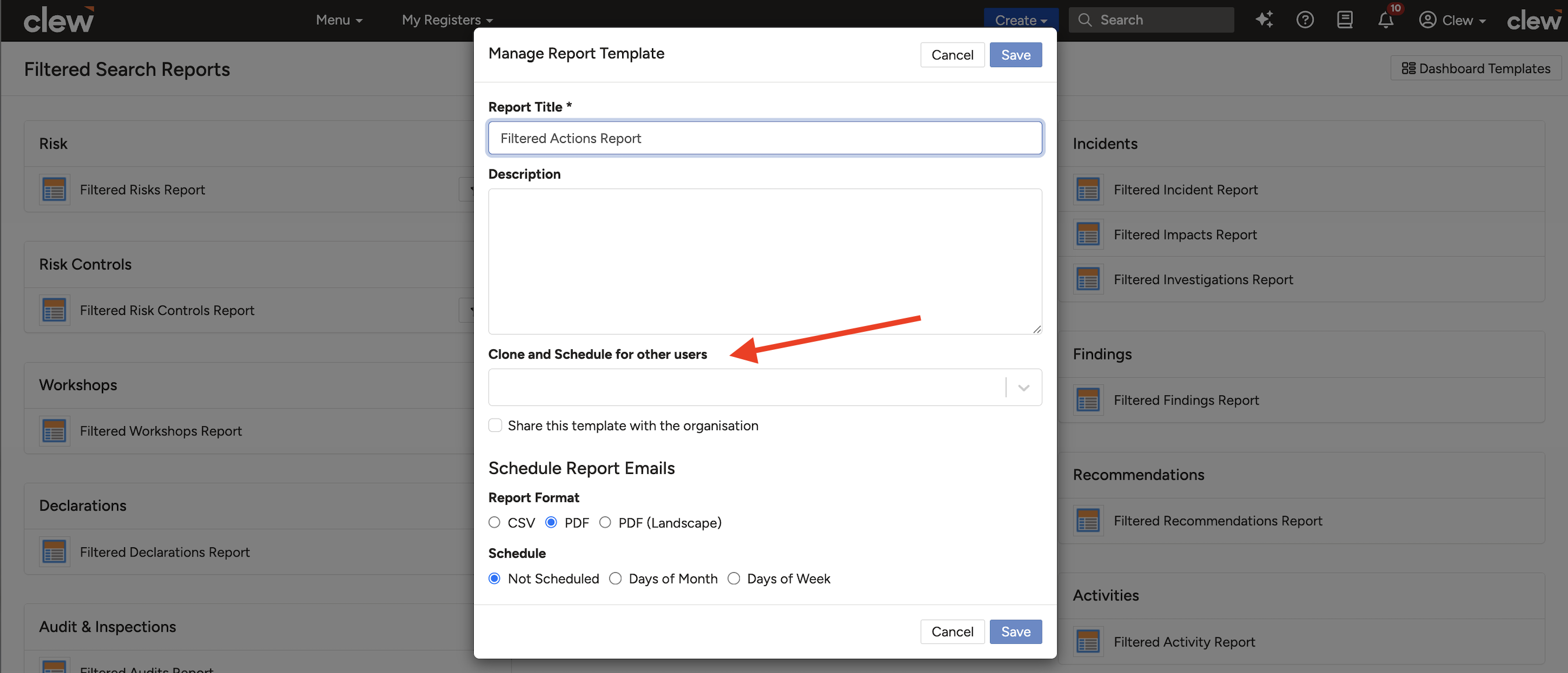Open notifications bell with 10 badge
Viewport: 1568px width, 673px height.
[x=1386, y=19]
